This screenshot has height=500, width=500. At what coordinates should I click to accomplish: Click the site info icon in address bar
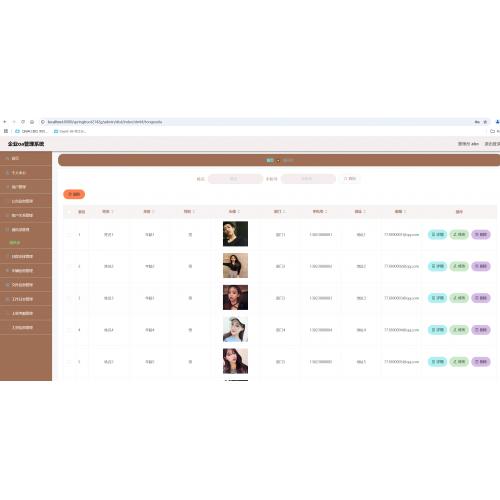coord(43,122)
